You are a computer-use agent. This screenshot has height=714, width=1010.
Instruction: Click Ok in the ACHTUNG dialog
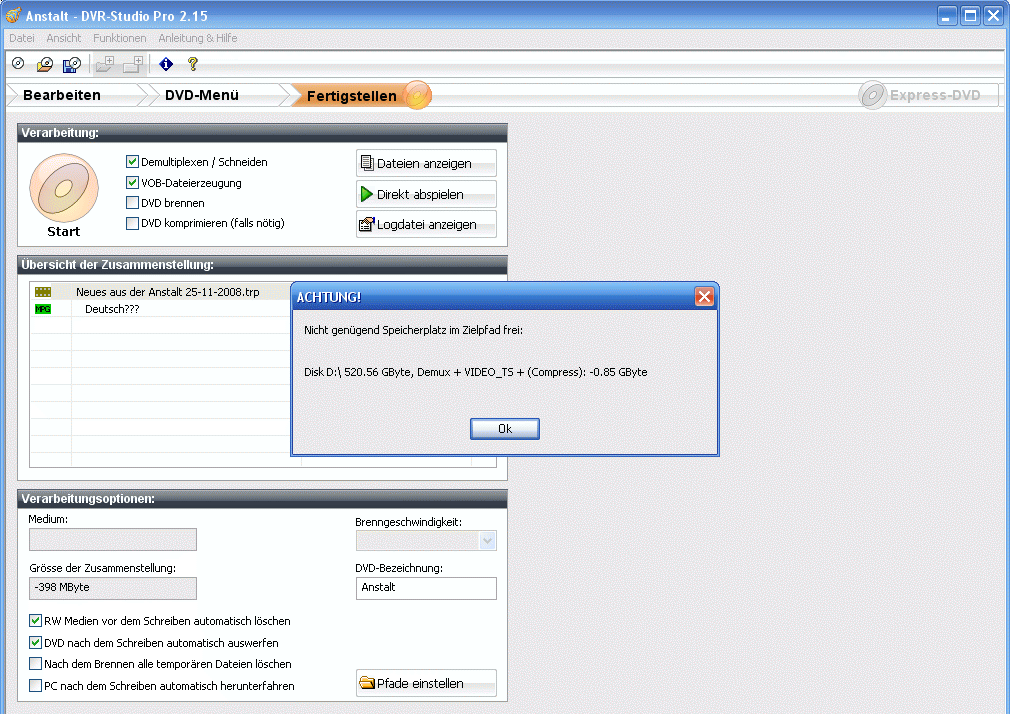point(505,428)
